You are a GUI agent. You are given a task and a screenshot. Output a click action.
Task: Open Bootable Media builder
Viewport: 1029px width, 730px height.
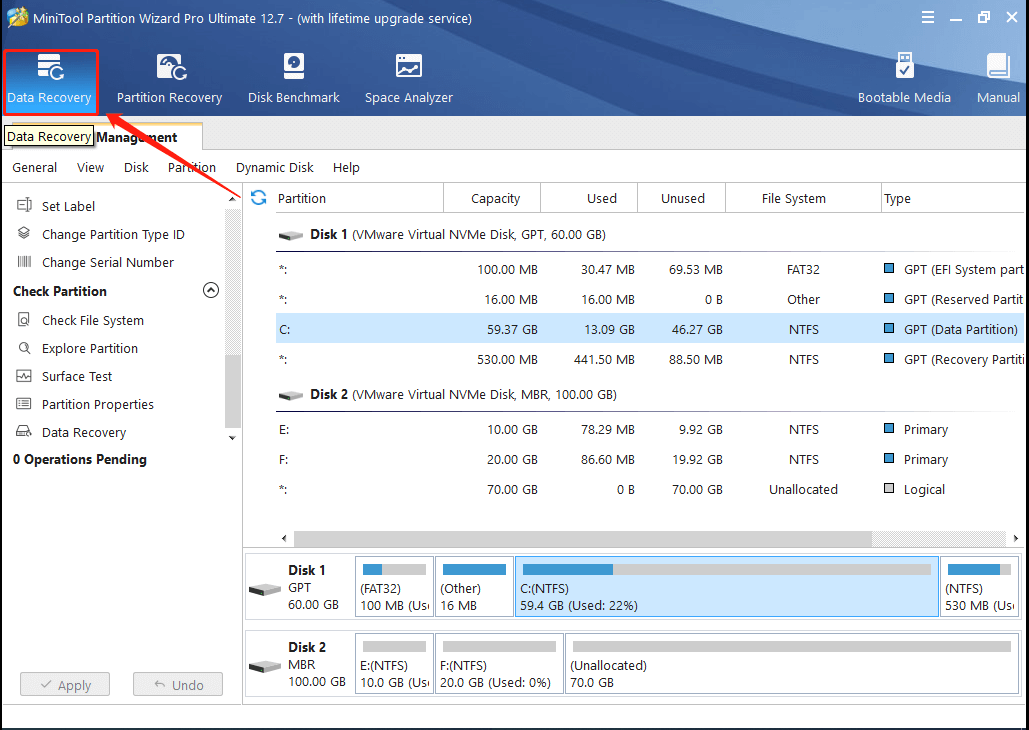click(x=904, y=81)
